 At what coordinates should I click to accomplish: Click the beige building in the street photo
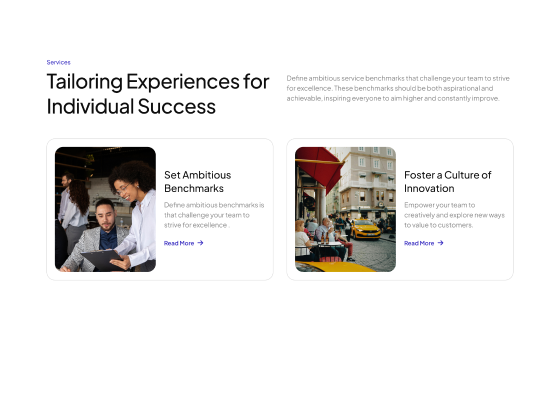(x=366, y=180)
